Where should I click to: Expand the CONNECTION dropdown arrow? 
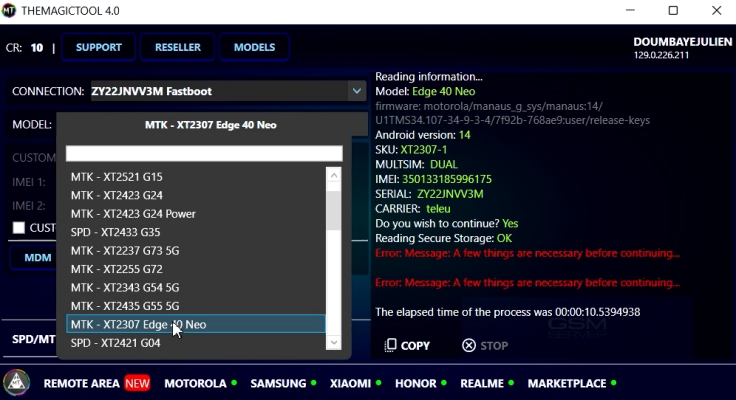click(x=357, y=91)
